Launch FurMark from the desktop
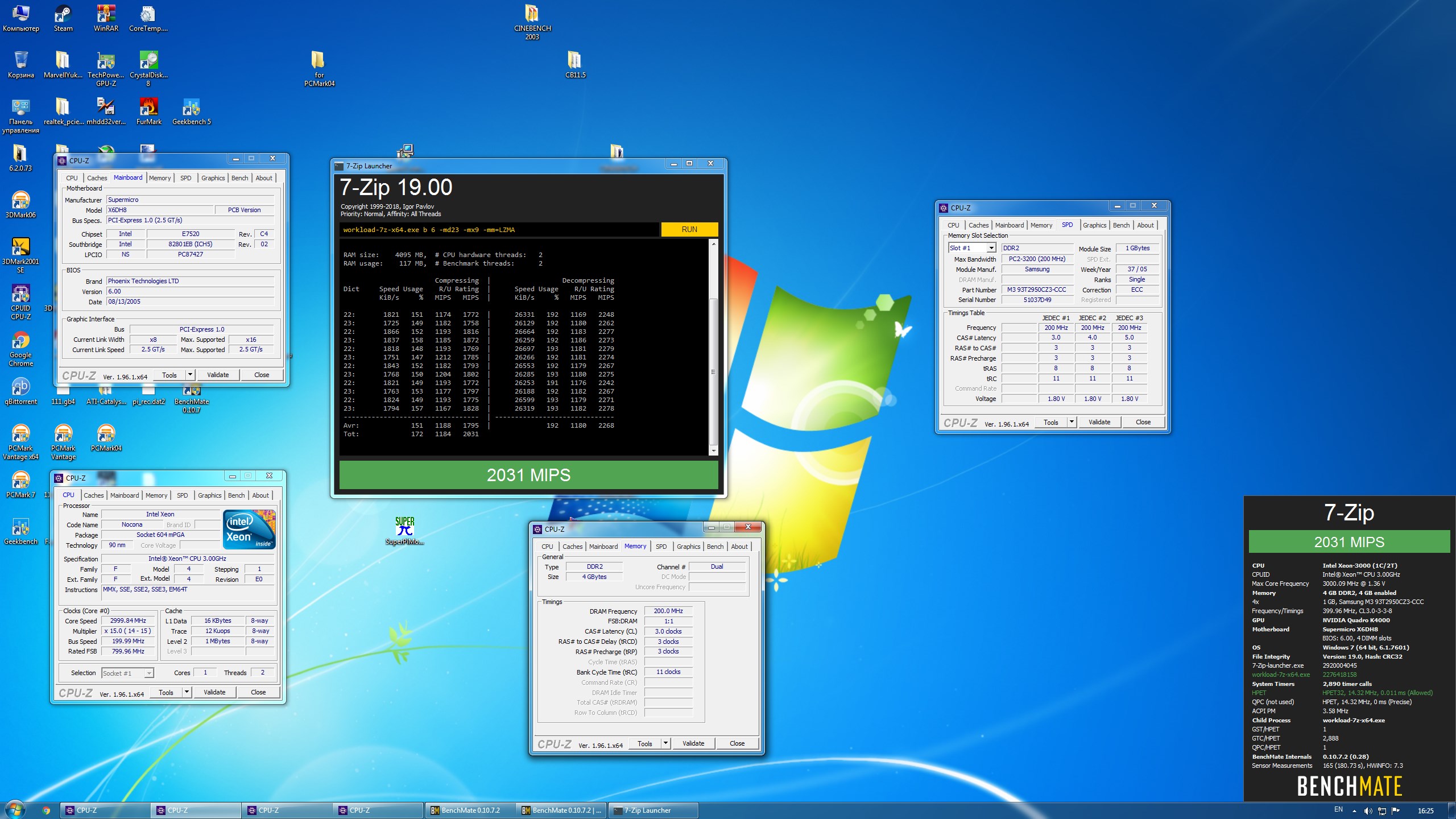This screenshot has width=1456, height=819. click(148, 111)
